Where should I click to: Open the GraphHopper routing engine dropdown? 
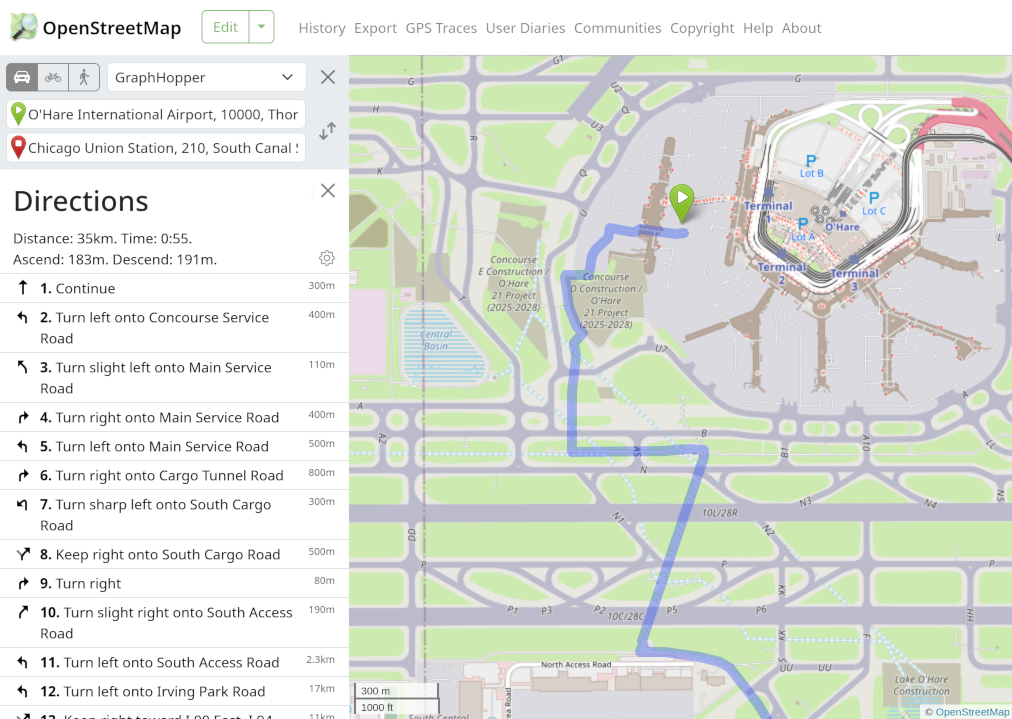[x=207, y=77]
